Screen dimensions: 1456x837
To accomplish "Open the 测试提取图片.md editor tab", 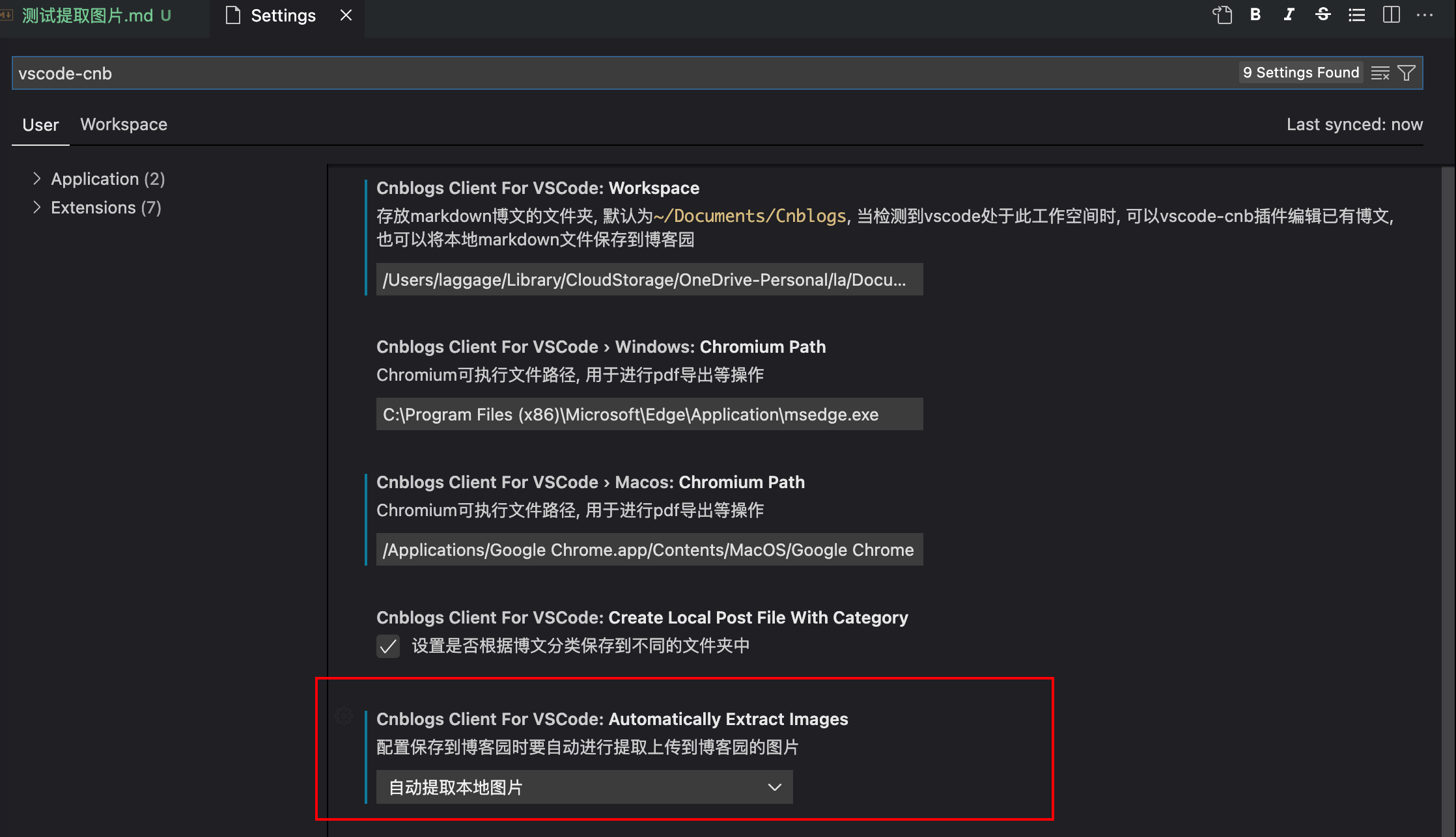I will pos(88,16).
